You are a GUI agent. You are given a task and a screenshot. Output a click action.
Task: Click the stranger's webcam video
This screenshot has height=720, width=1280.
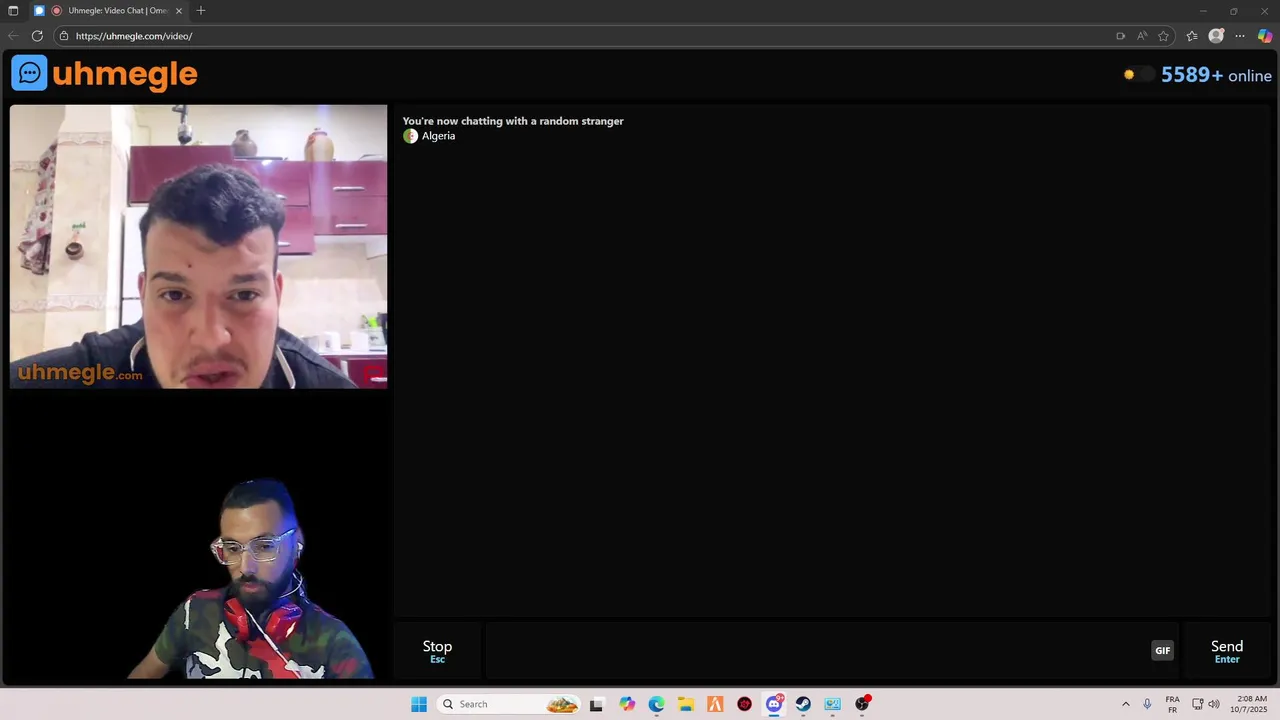pyautogui.click(x=198, y=246)
